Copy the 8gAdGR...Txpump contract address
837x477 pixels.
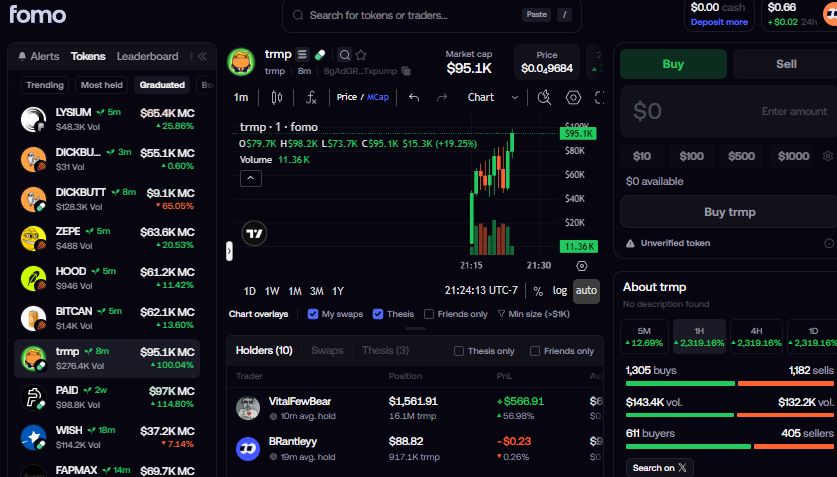(x=406, y=71)
